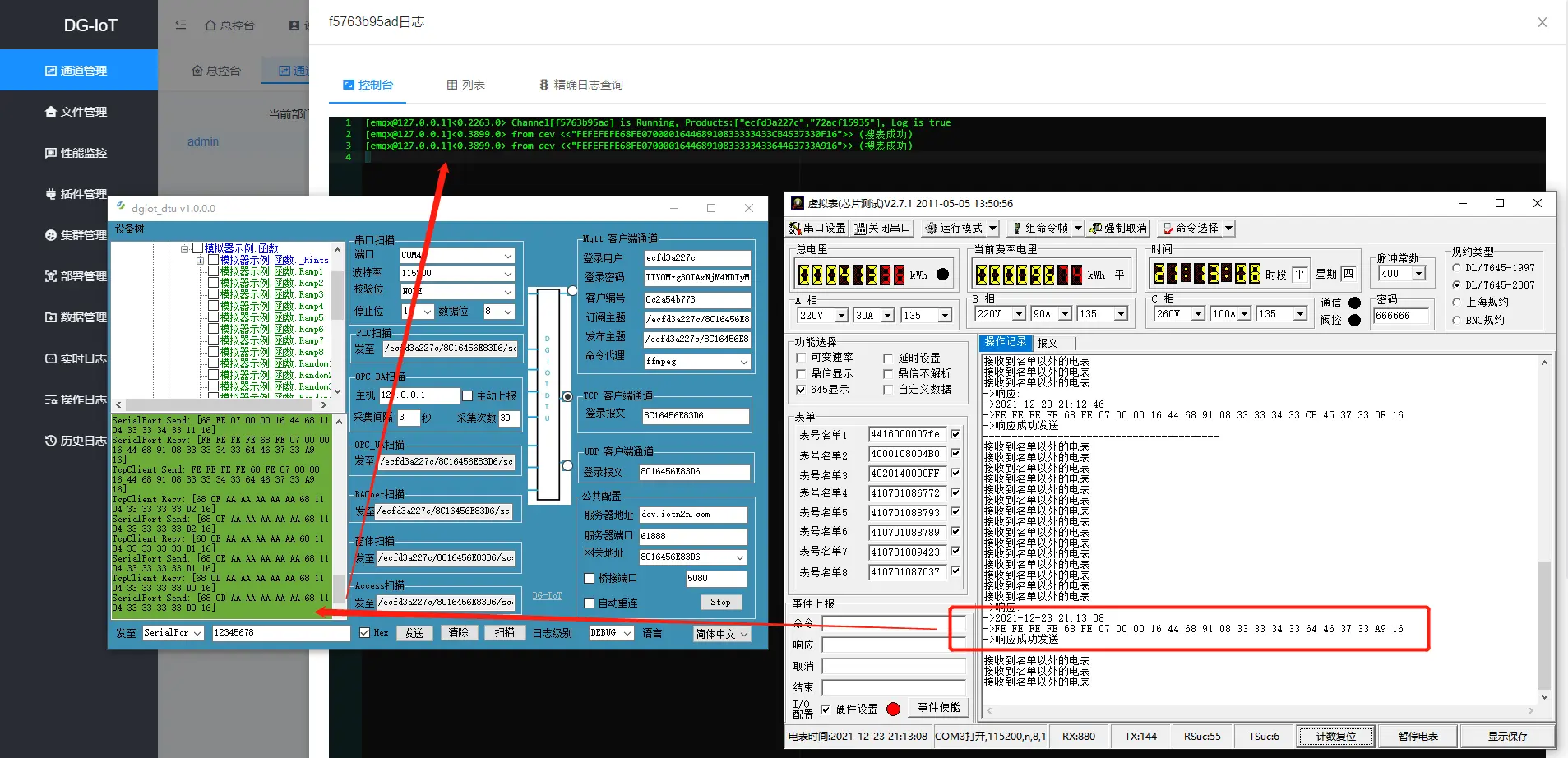Click the 服务器地址 input field
This screenshot has height=758, width=1568.
[x=692, y=515]
